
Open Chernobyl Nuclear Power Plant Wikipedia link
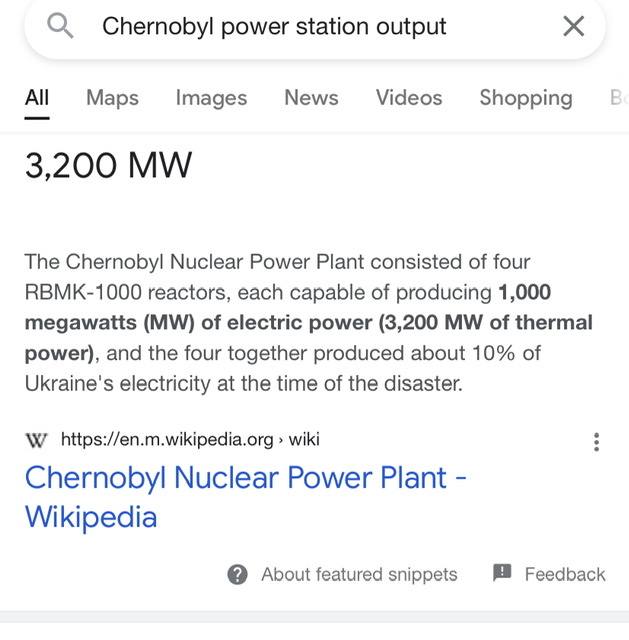coord(245,497)
